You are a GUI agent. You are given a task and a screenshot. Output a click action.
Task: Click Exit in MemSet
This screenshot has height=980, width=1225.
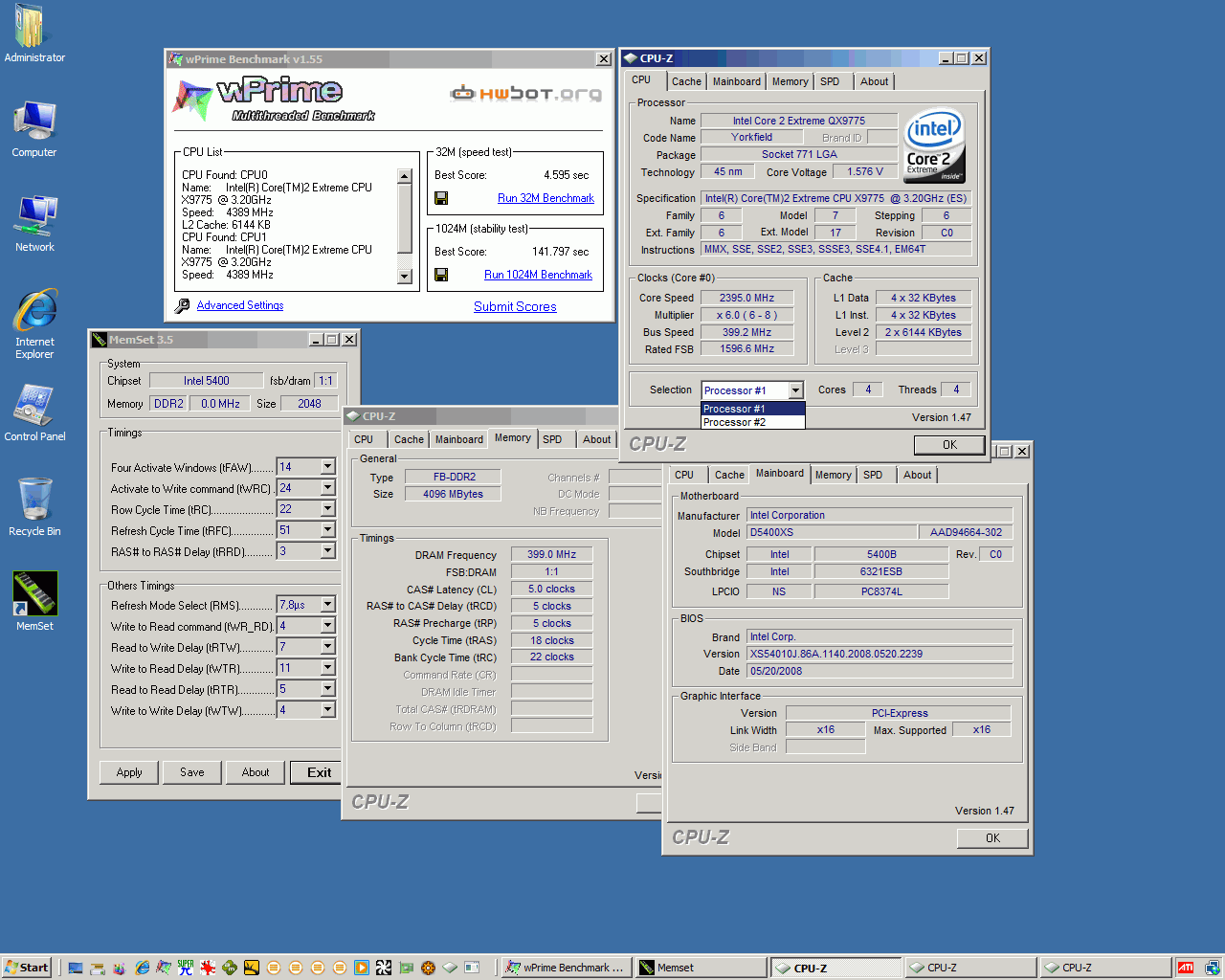tap(316, 772)
